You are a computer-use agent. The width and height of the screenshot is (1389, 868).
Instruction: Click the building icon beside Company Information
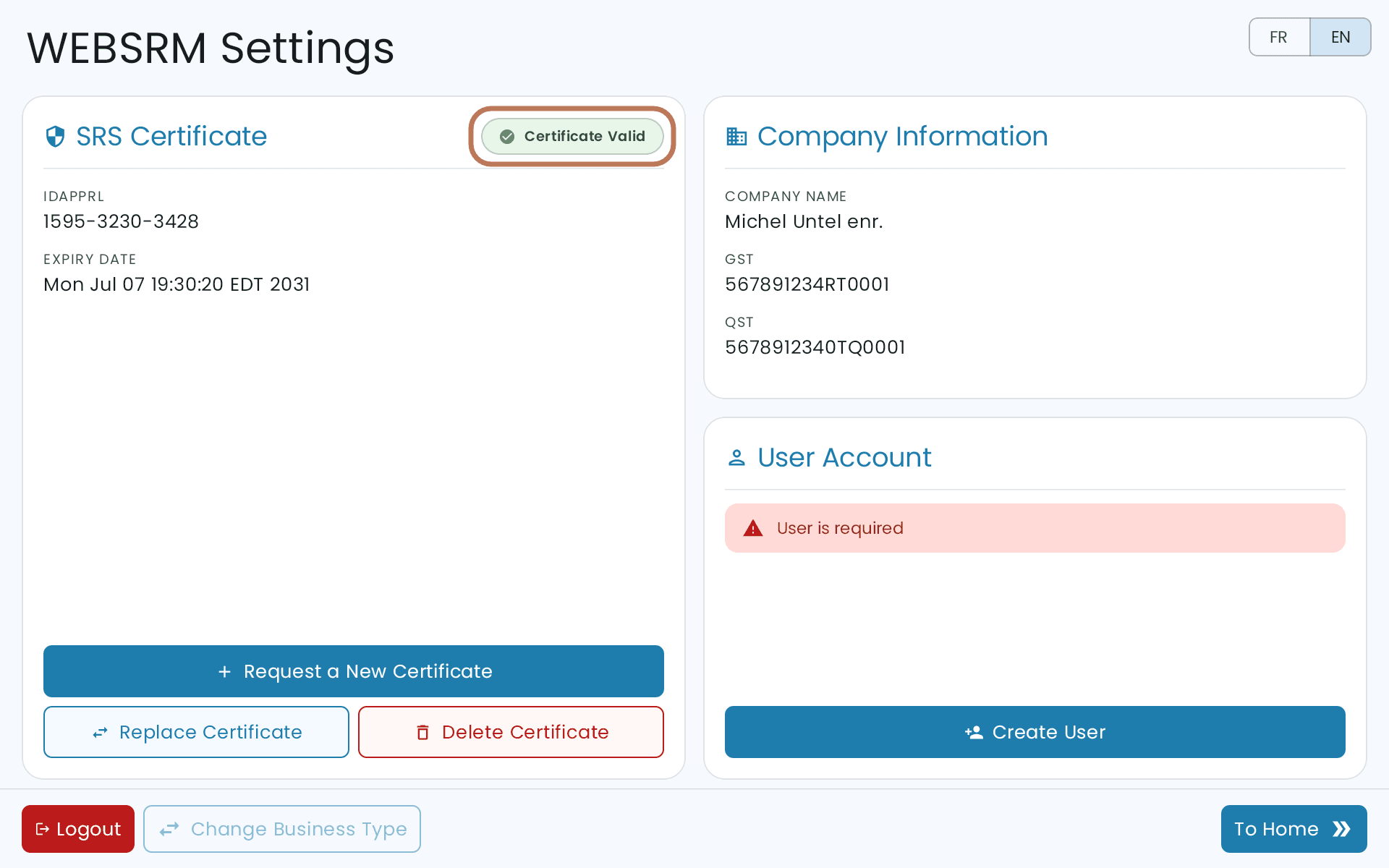point(736,136)
